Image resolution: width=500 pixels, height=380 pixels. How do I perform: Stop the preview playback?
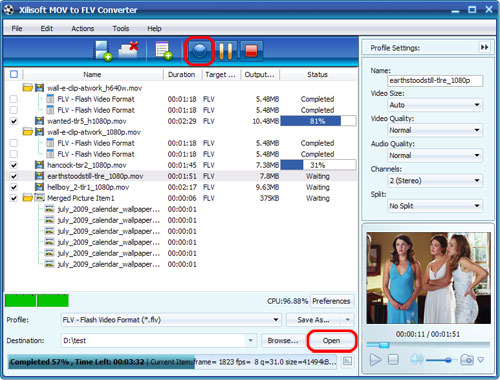tap(393, 360)
